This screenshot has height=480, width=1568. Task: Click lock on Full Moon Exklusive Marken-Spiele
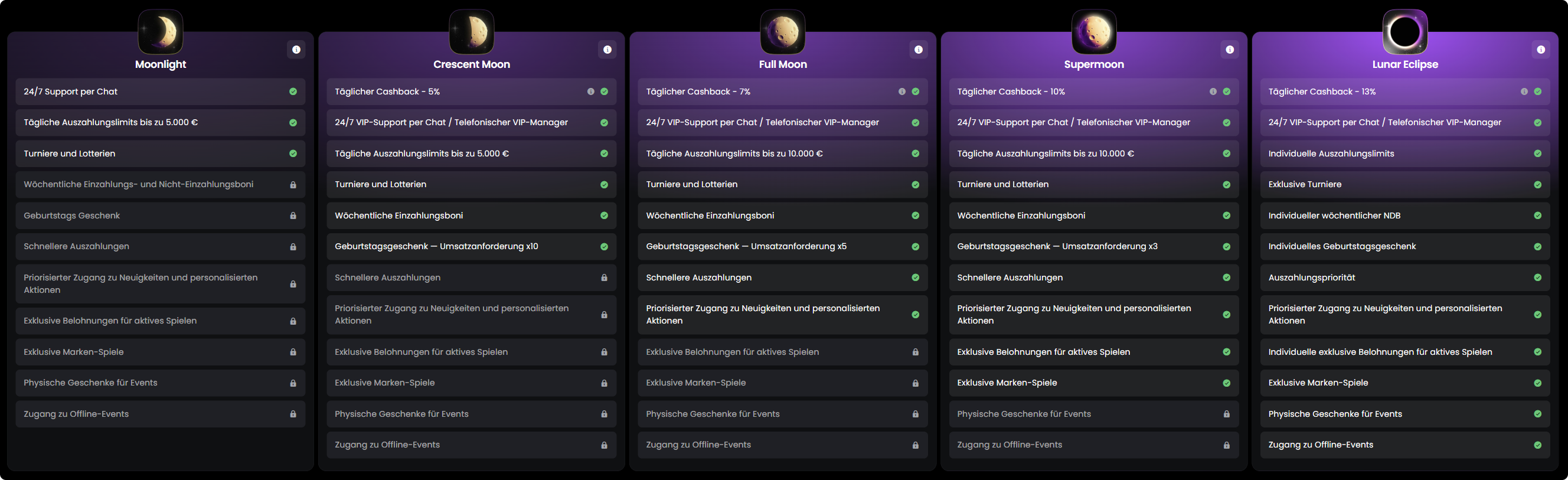(x=915, y=383)
